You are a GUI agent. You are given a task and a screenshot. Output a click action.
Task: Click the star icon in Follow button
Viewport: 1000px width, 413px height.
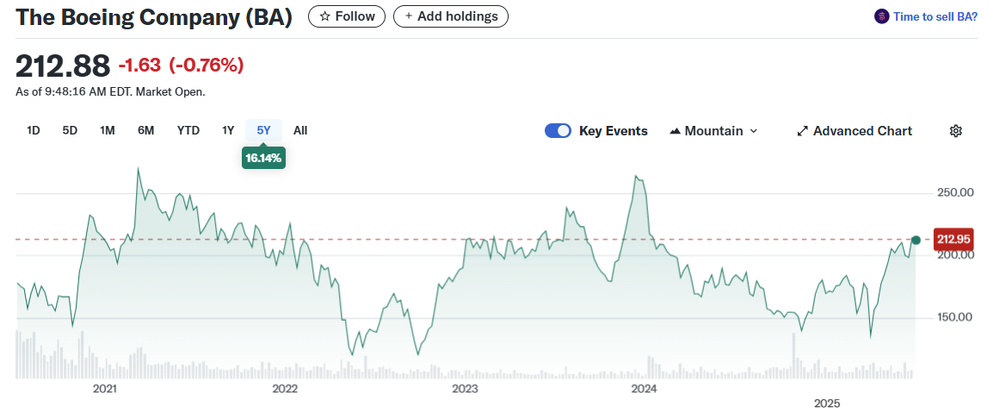324,16
